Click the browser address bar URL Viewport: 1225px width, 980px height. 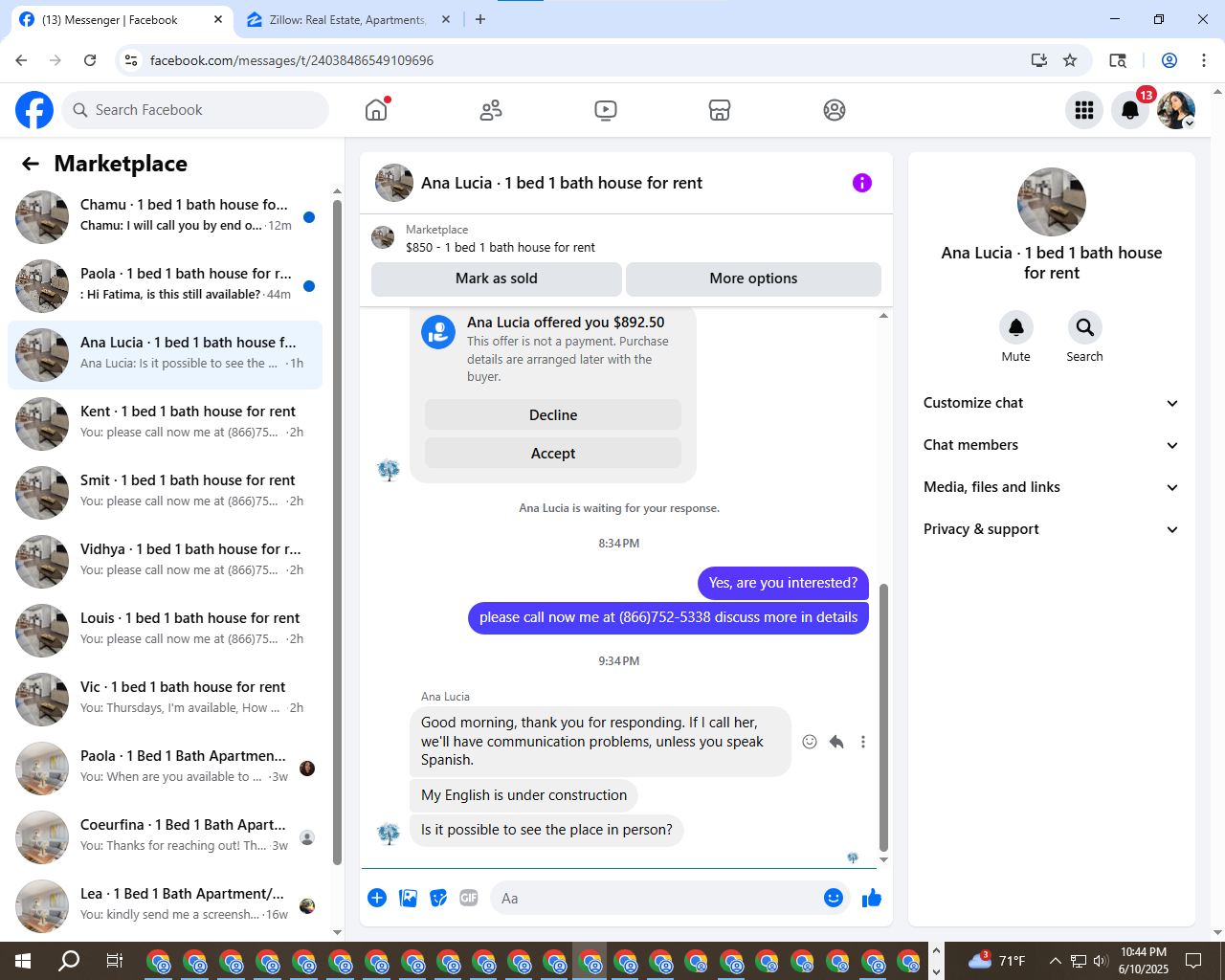(292, 60)
